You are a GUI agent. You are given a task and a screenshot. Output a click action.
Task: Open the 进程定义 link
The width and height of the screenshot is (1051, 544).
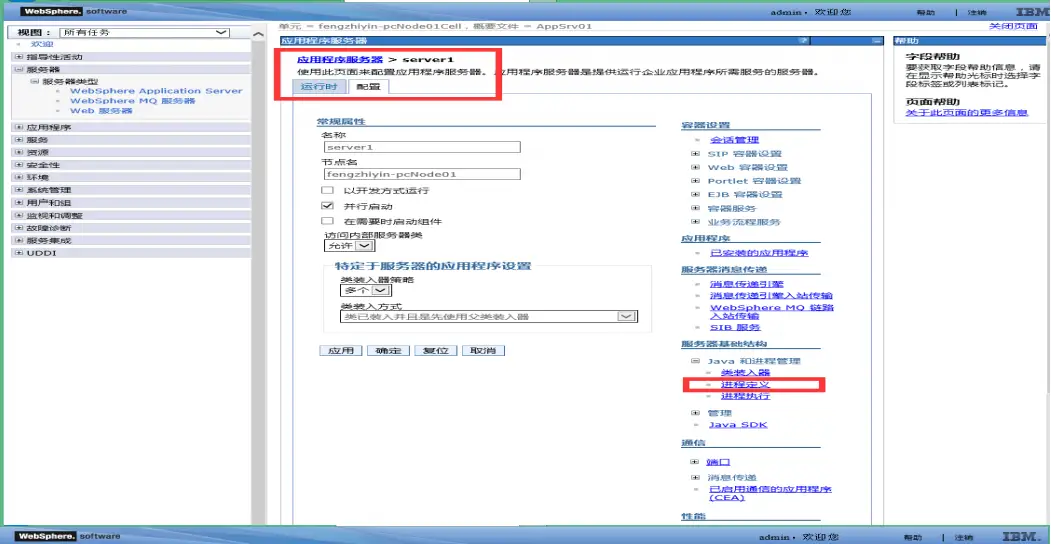(745, 384)
